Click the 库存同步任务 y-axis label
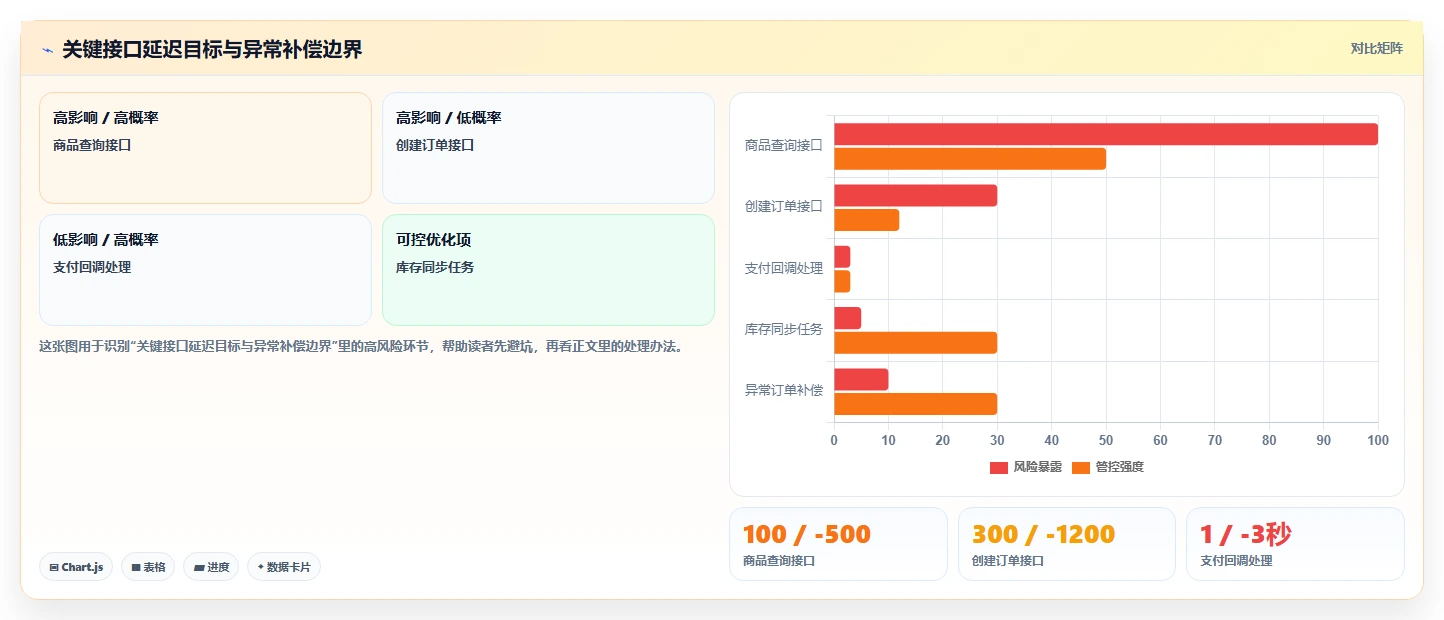The image size is (1444, 620). [784, 329]
